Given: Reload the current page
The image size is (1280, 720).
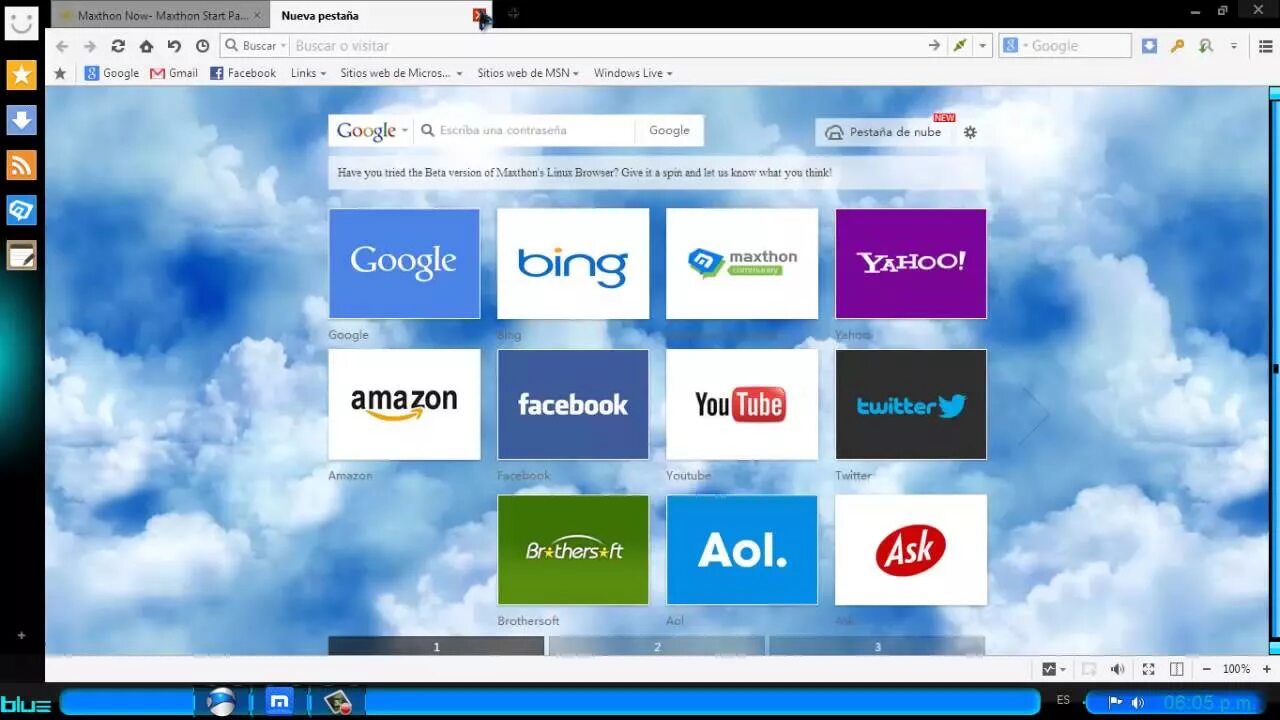Looking at the screenshot, I should click(x=118, y=46).
